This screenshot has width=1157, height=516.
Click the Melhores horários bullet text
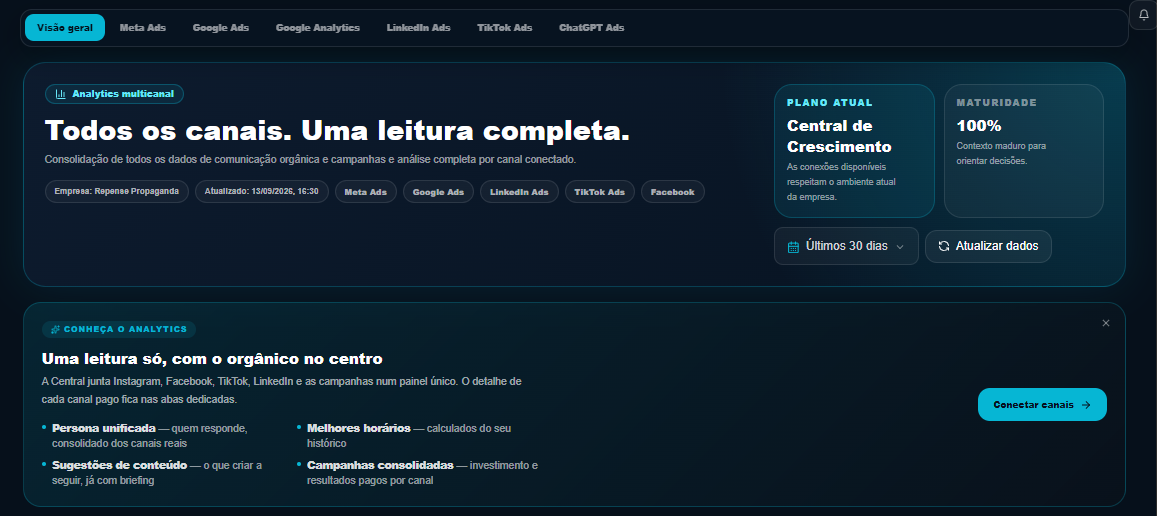click(x=359, y=428)
